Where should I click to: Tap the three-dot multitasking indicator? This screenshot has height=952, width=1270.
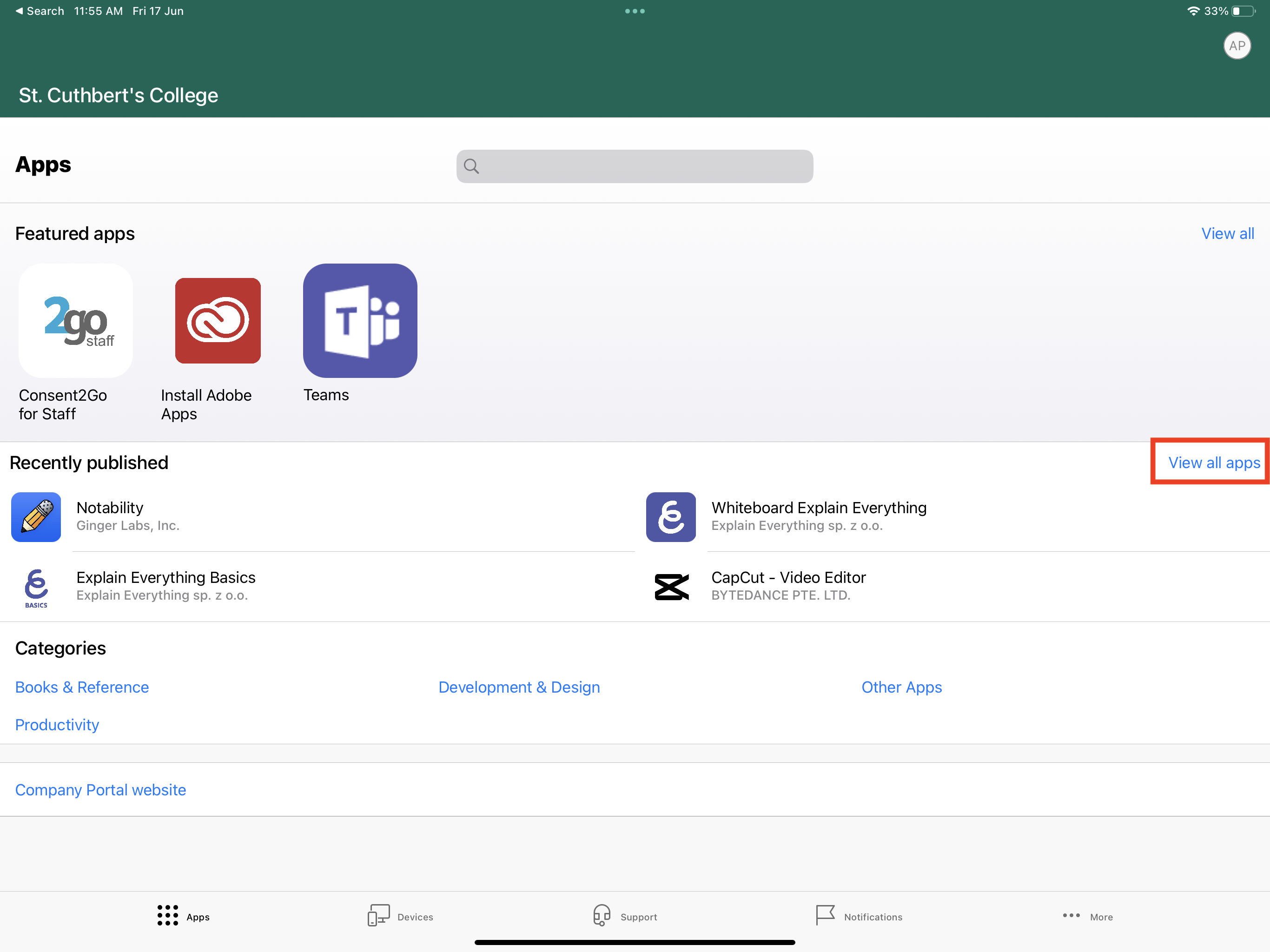[x=635, y=12]
